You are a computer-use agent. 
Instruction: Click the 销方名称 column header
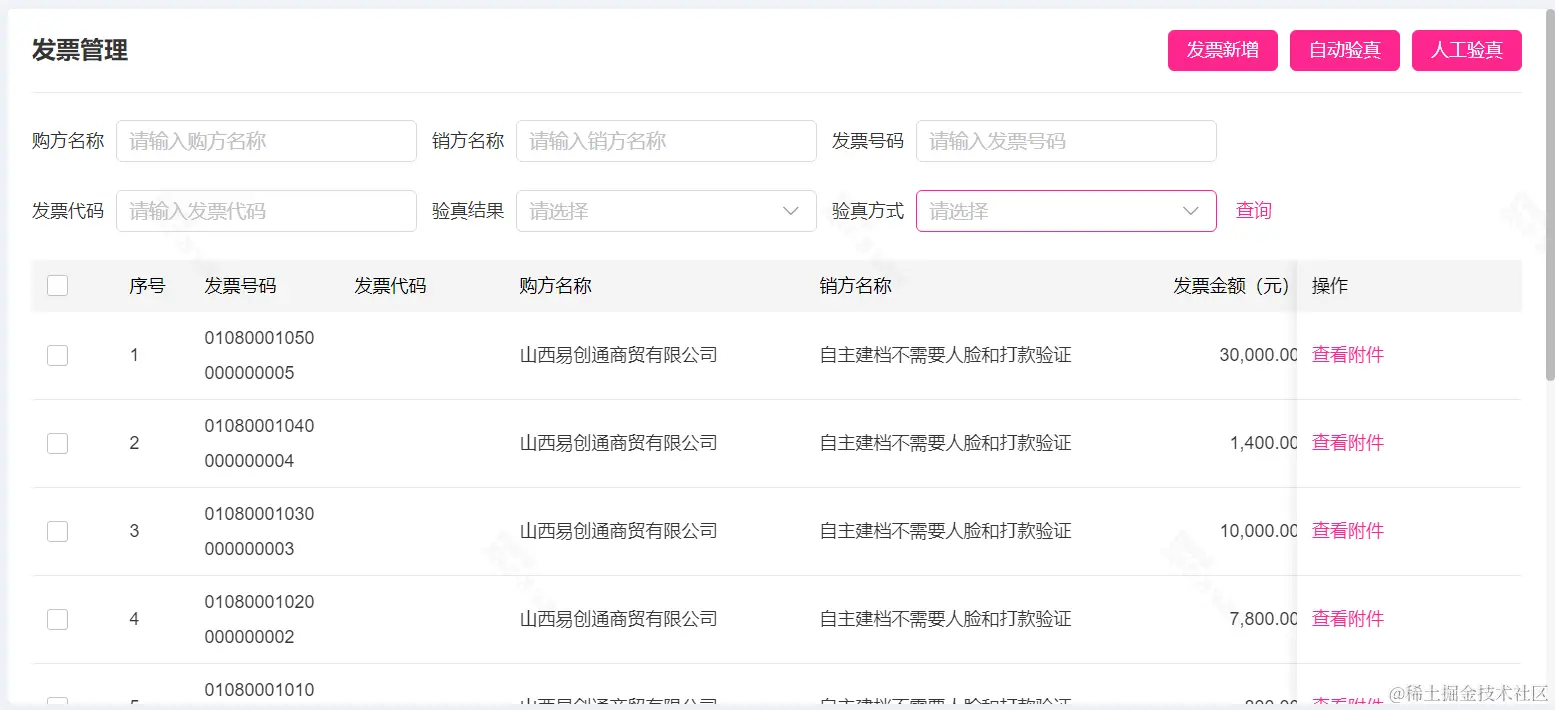[x=856, y=286]
